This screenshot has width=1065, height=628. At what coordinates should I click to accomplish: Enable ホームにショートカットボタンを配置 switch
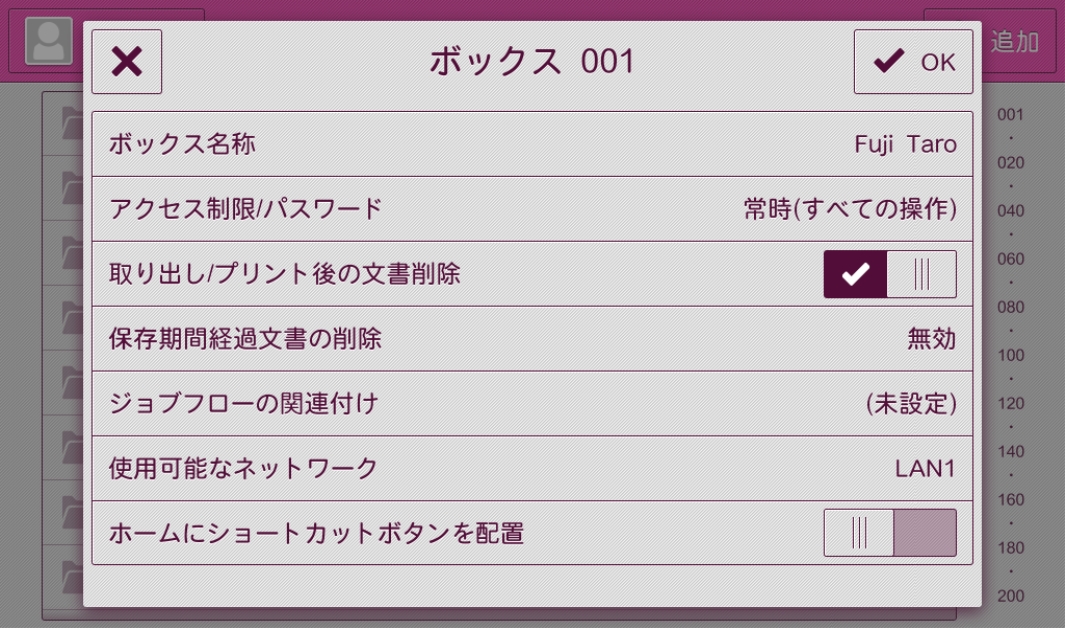pos(889,533)
